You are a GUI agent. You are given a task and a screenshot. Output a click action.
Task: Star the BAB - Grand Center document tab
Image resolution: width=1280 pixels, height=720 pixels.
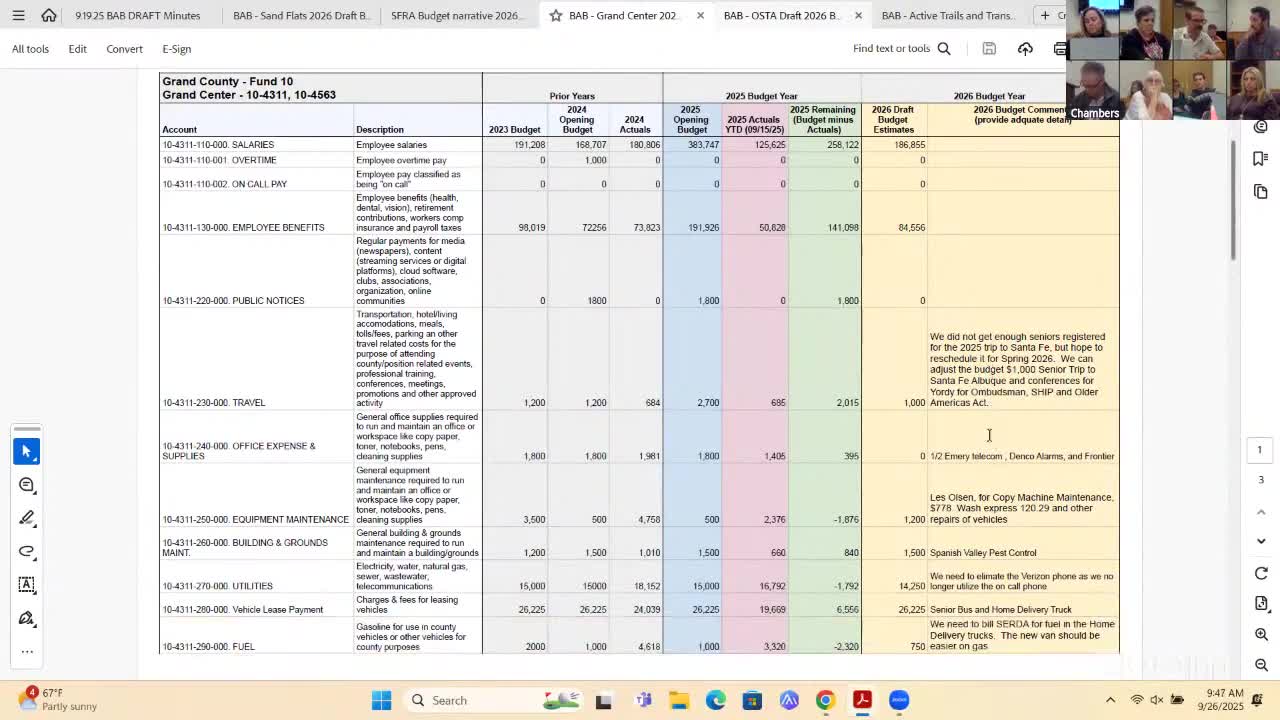tap(555, 15)
